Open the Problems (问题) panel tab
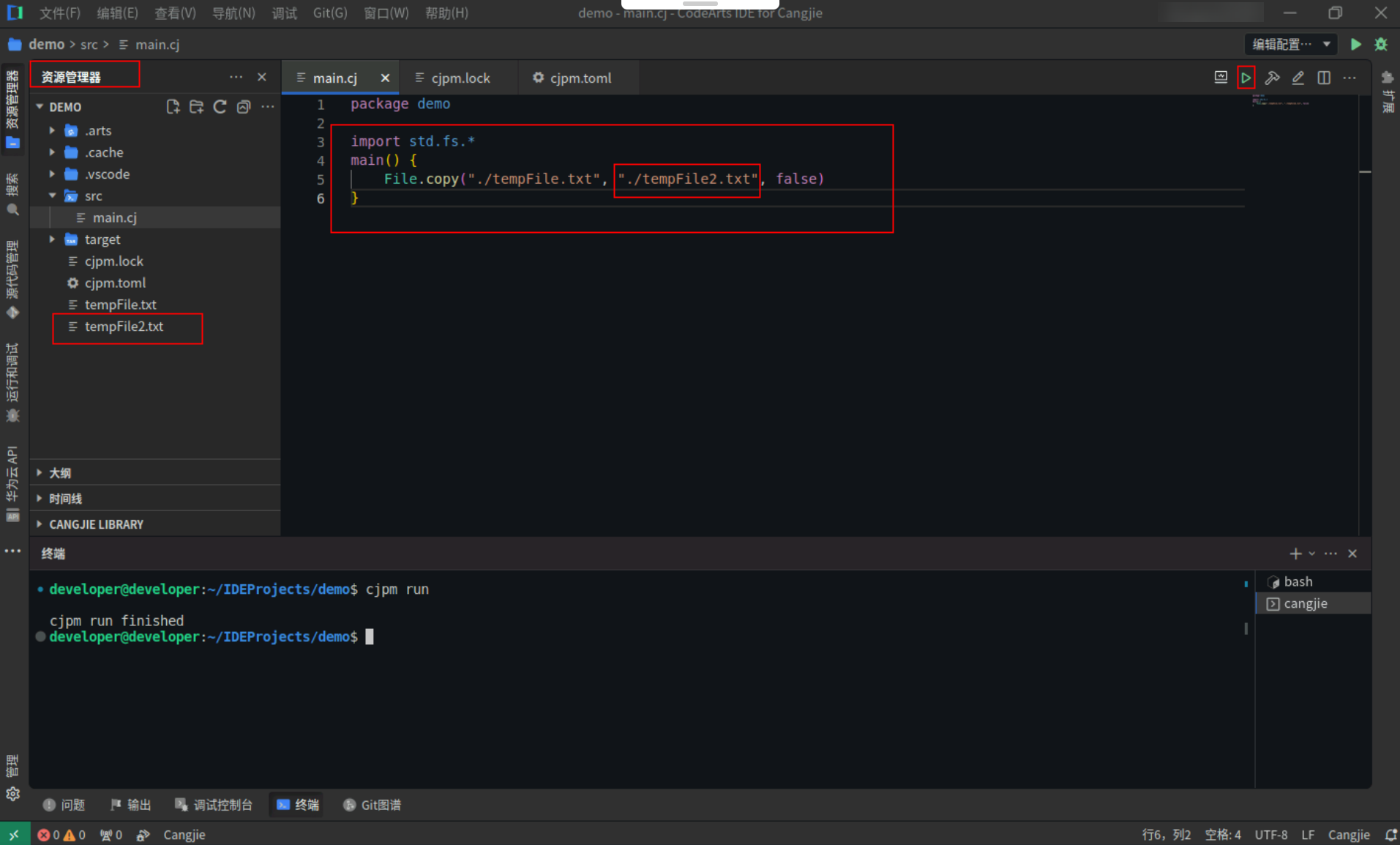The image size is (1400, 845). (x=64, y=805)
